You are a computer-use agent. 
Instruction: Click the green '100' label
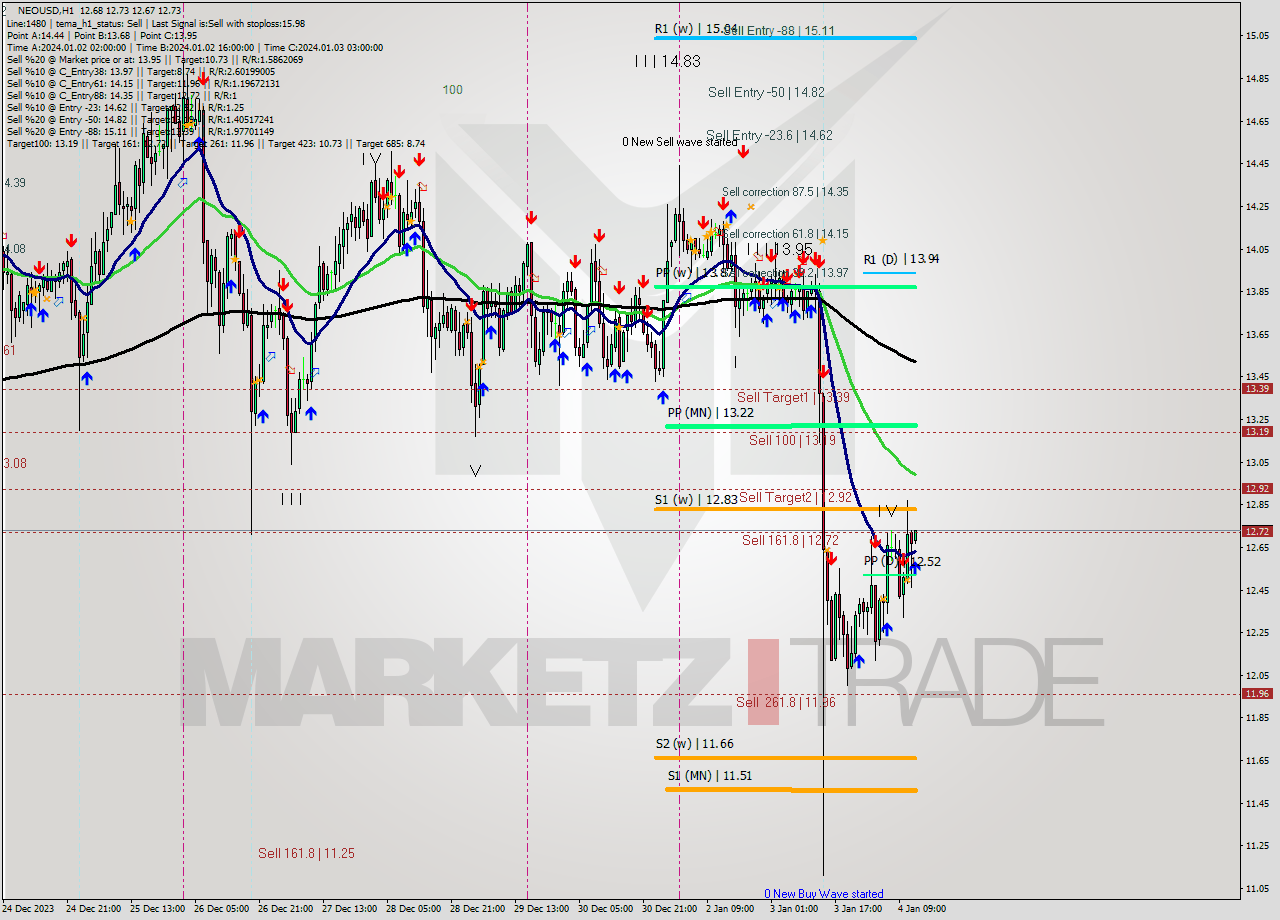[453, 90]
